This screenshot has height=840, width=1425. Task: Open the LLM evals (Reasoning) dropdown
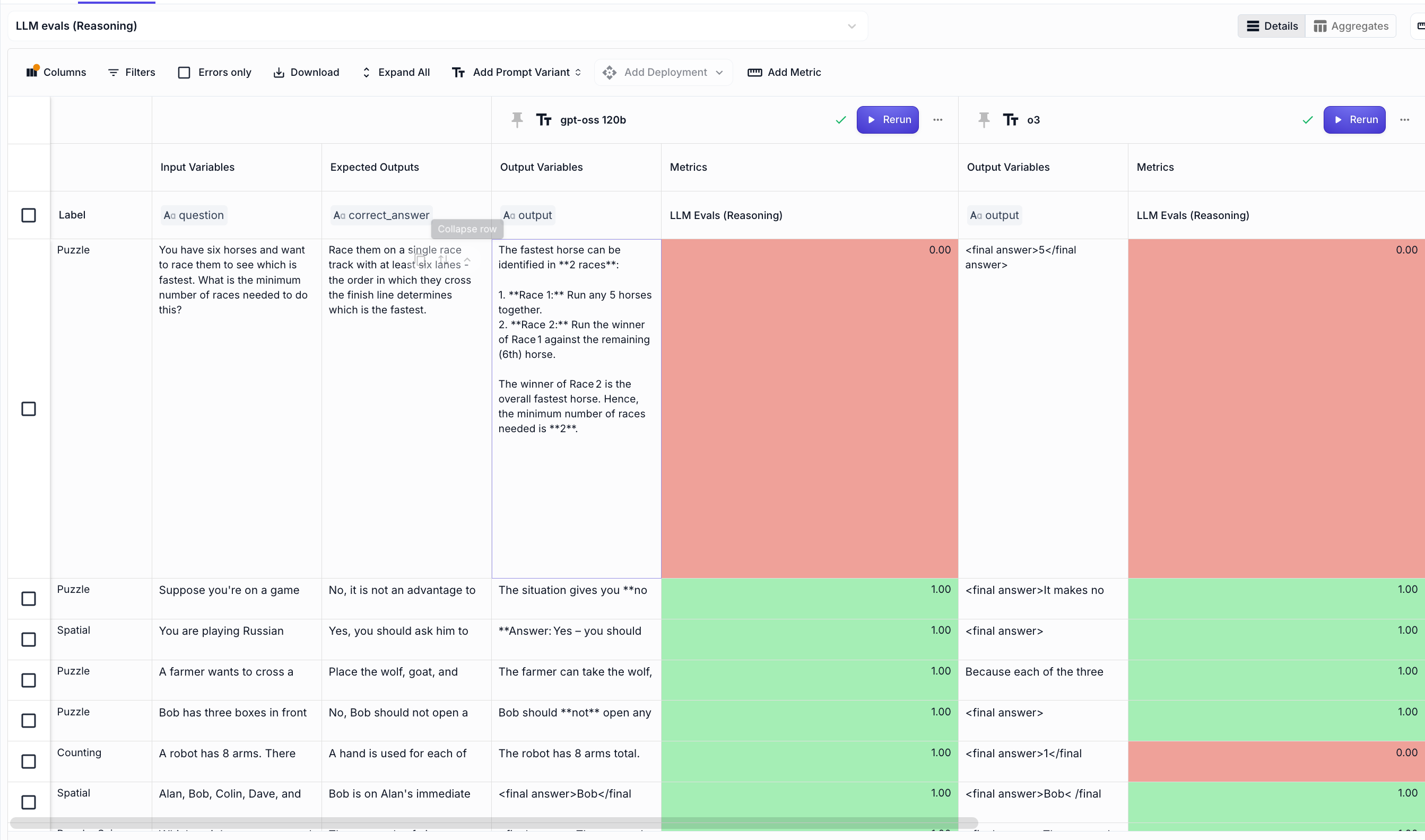(851, 26)
